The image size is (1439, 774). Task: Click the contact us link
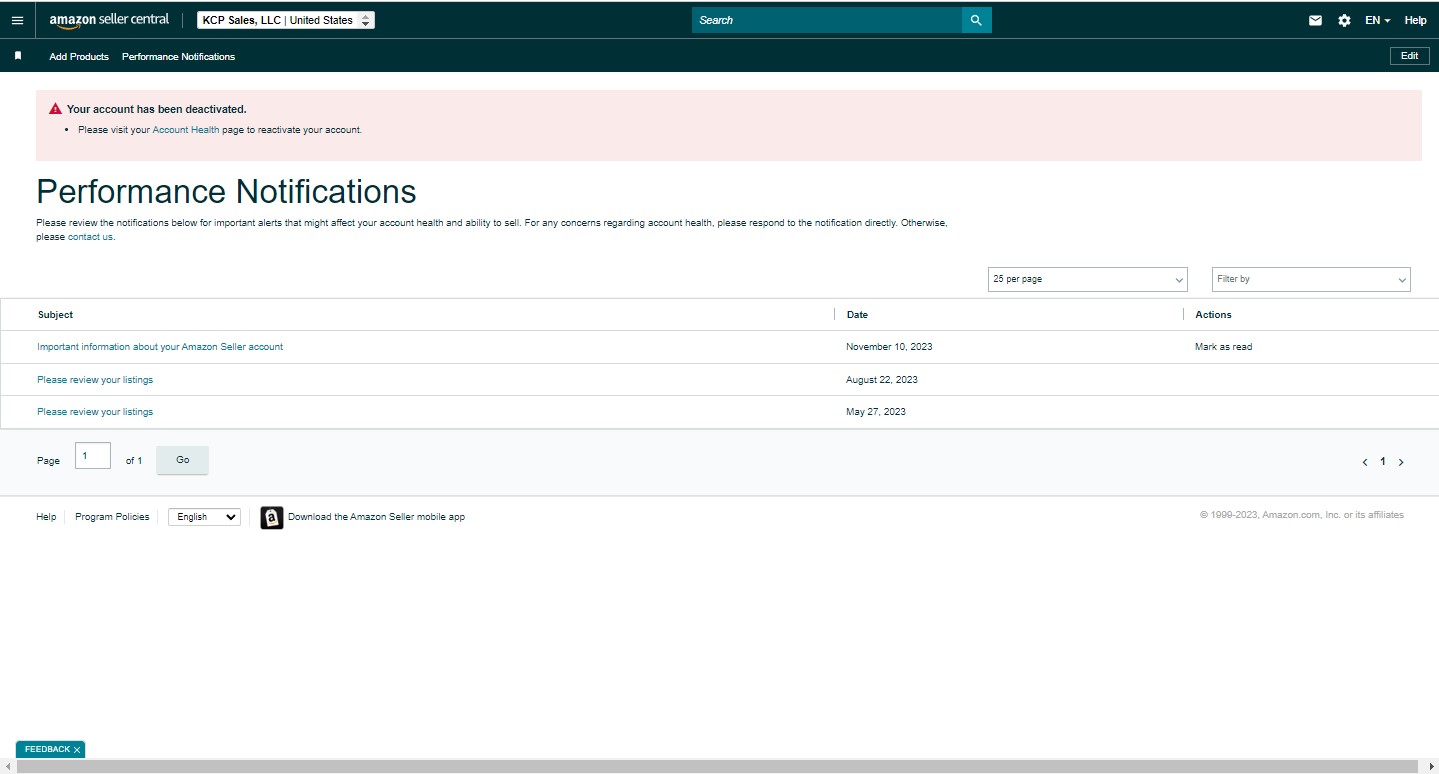click(90, 237)
